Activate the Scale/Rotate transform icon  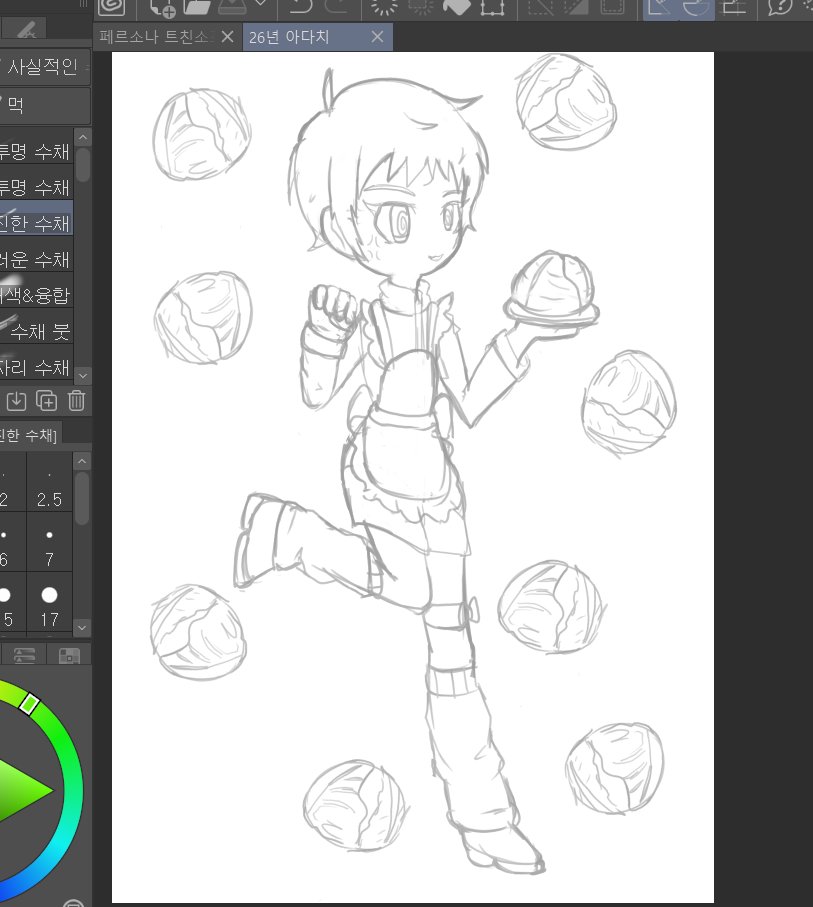492,7
